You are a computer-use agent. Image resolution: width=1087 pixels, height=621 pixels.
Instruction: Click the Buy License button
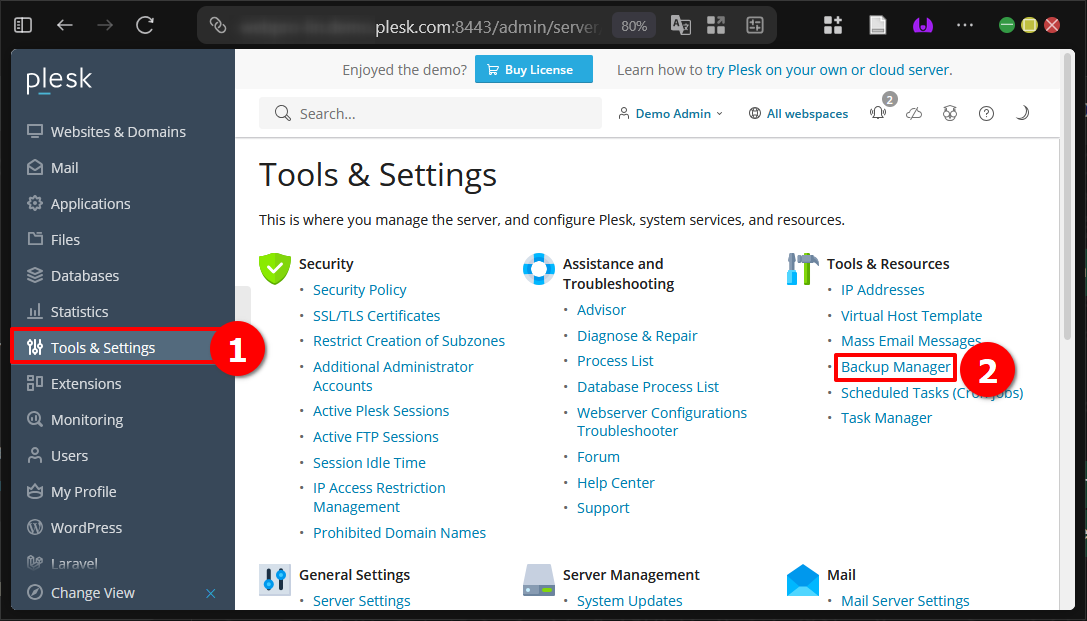coord(533,69)
